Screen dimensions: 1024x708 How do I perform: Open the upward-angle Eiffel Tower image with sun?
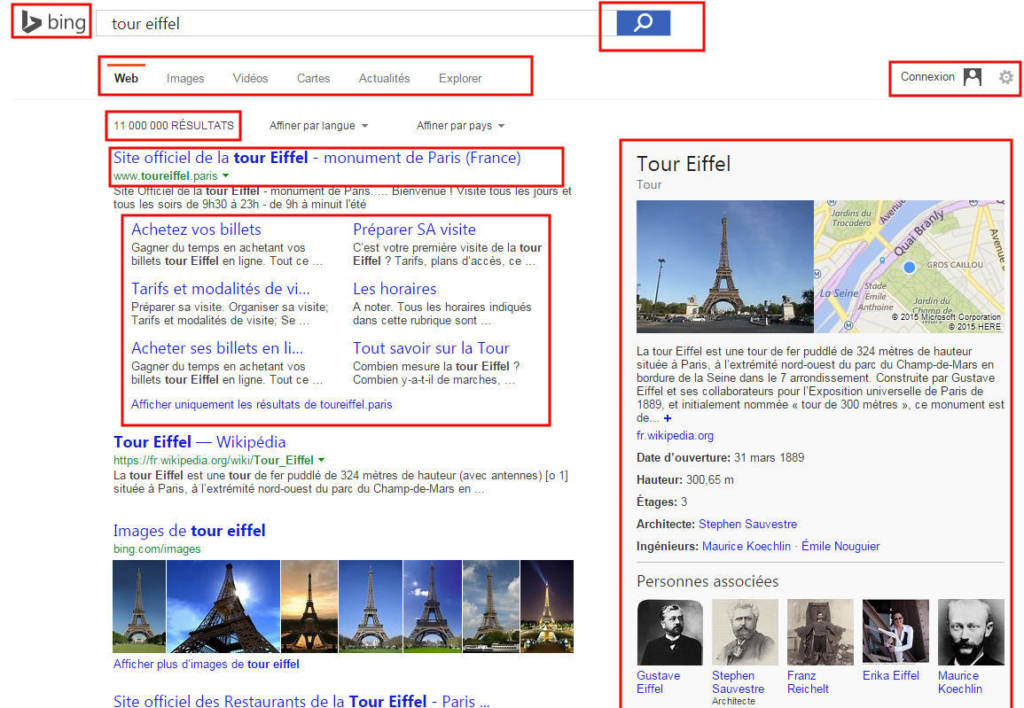click(x=223, y=606)
